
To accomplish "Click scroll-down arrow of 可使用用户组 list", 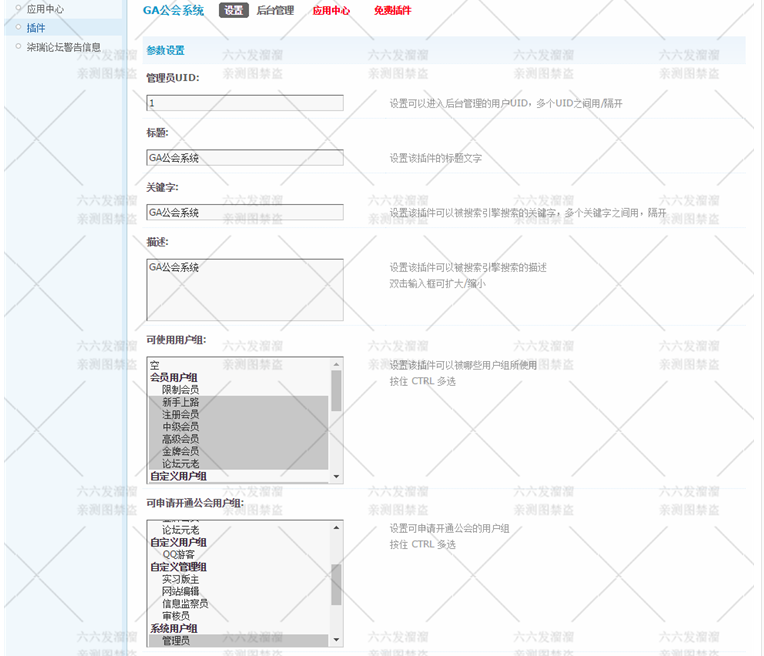I will tap(336, 476).
